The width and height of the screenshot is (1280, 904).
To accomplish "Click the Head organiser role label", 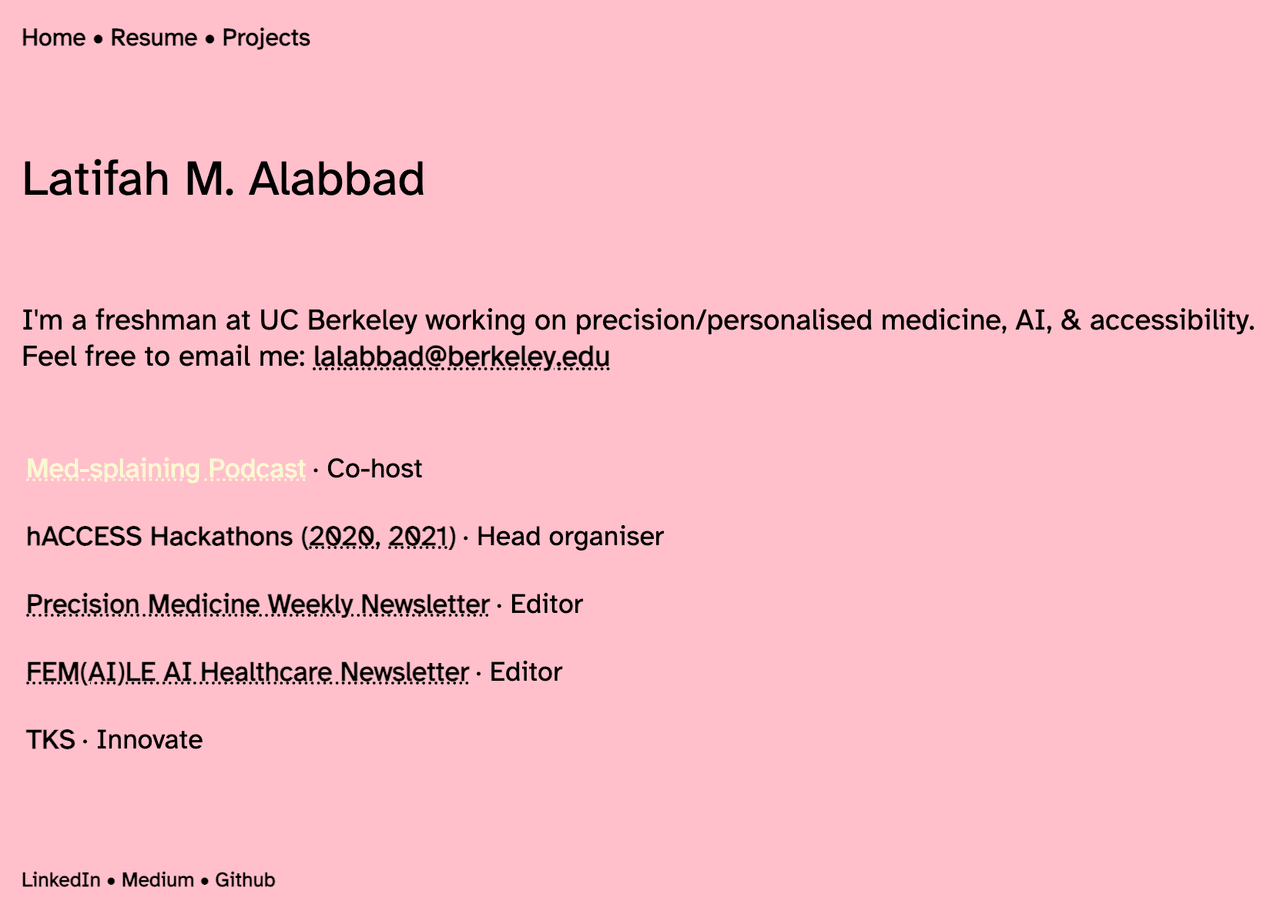I will click(x=570, y=537).
